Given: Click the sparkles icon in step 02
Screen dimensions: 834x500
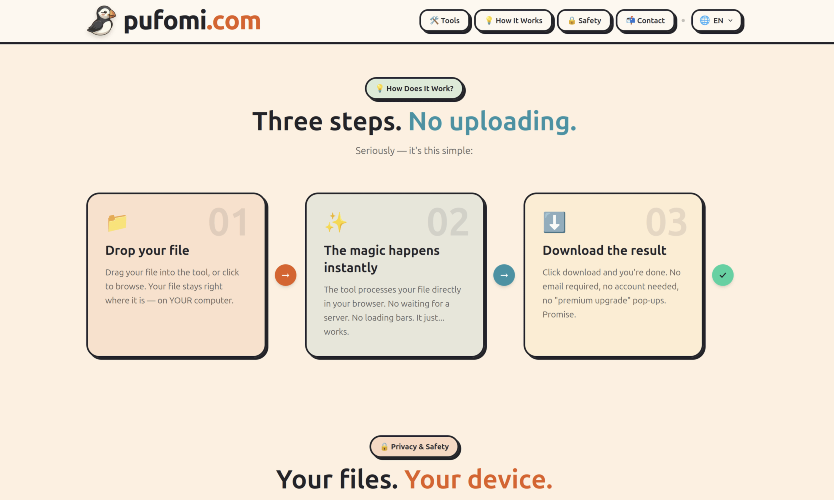Looking at the screenshot, I should tap(336, 222).
